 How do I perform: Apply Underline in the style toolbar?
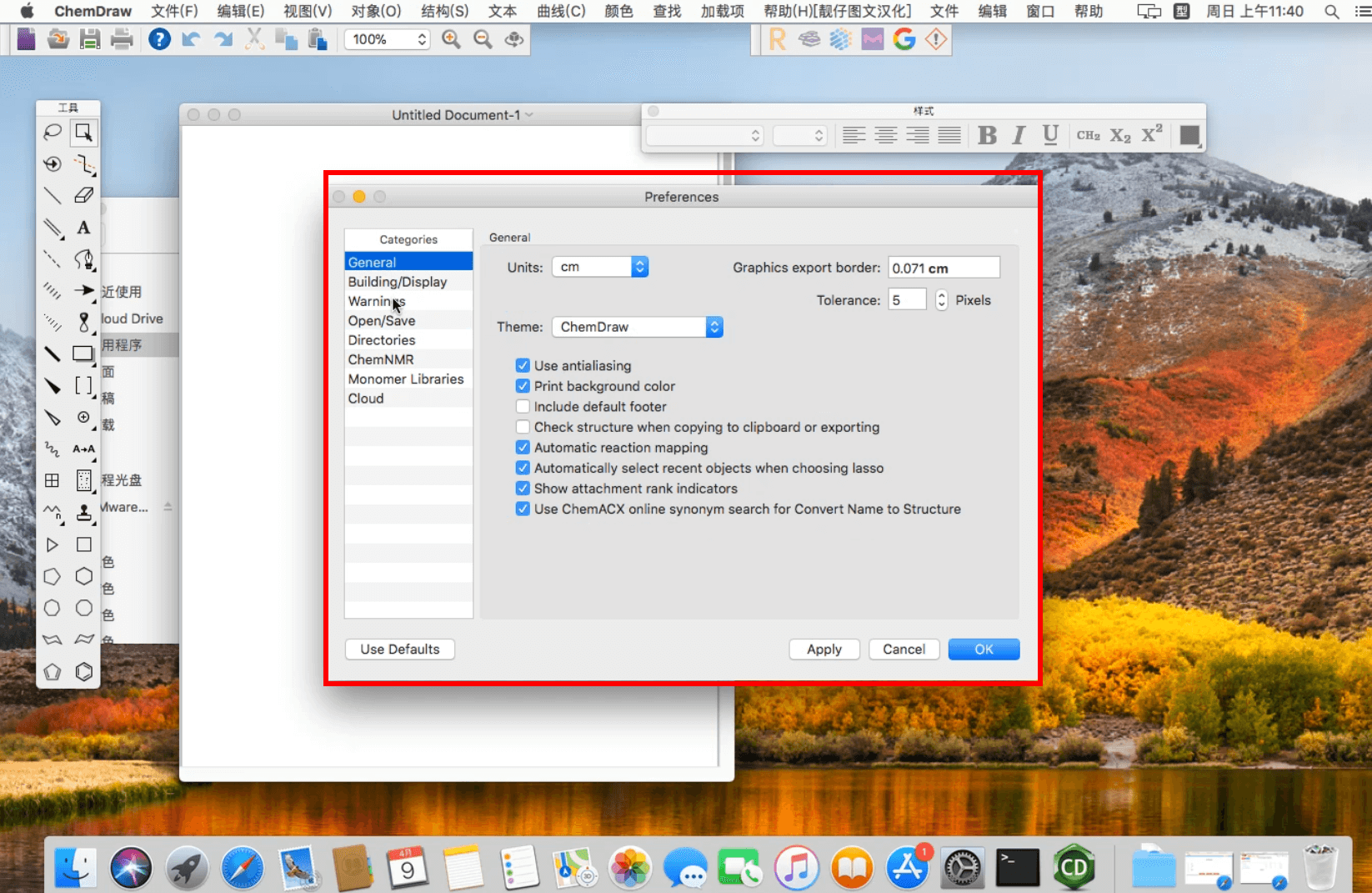pos(1050,135)
